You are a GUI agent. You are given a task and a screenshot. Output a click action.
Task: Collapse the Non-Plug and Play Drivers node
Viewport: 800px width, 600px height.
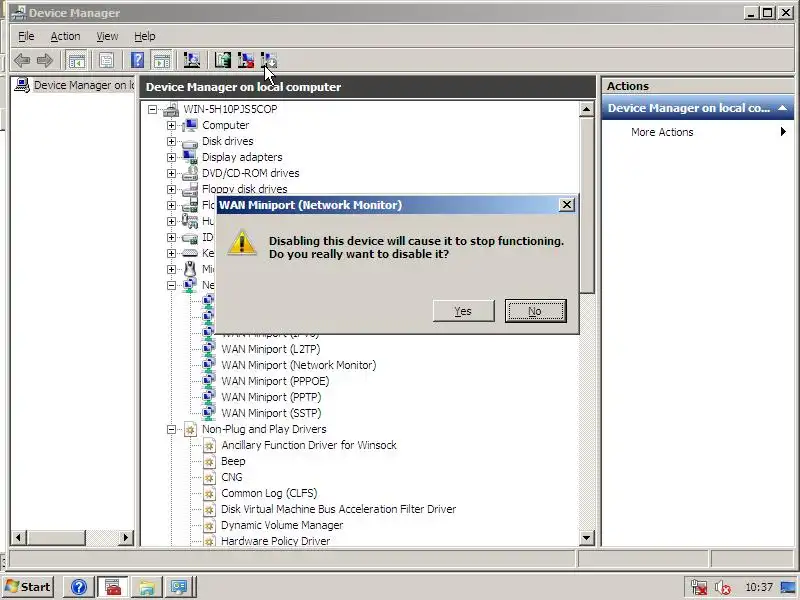click(171, 430)
